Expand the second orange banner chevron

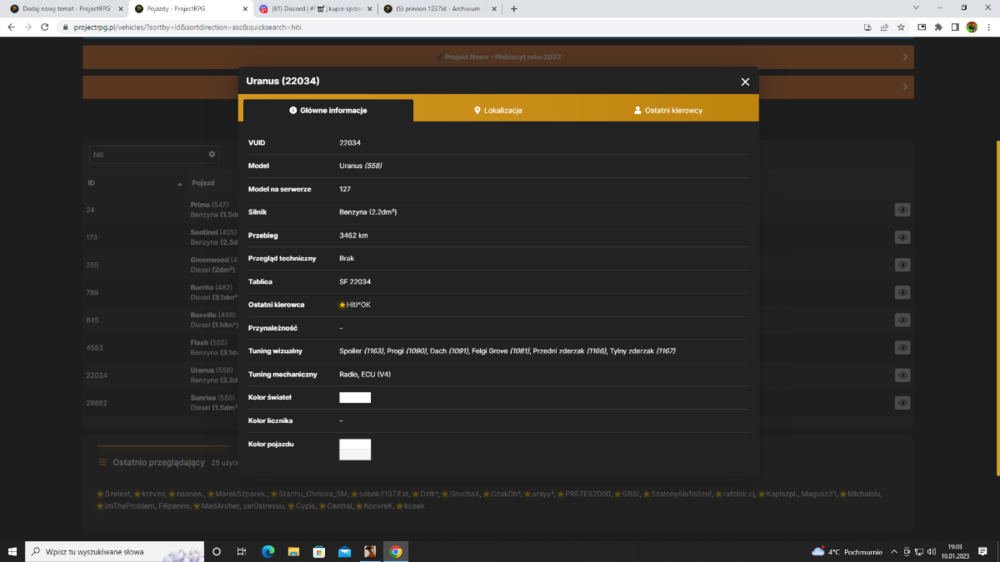click(x=905, y=87)
